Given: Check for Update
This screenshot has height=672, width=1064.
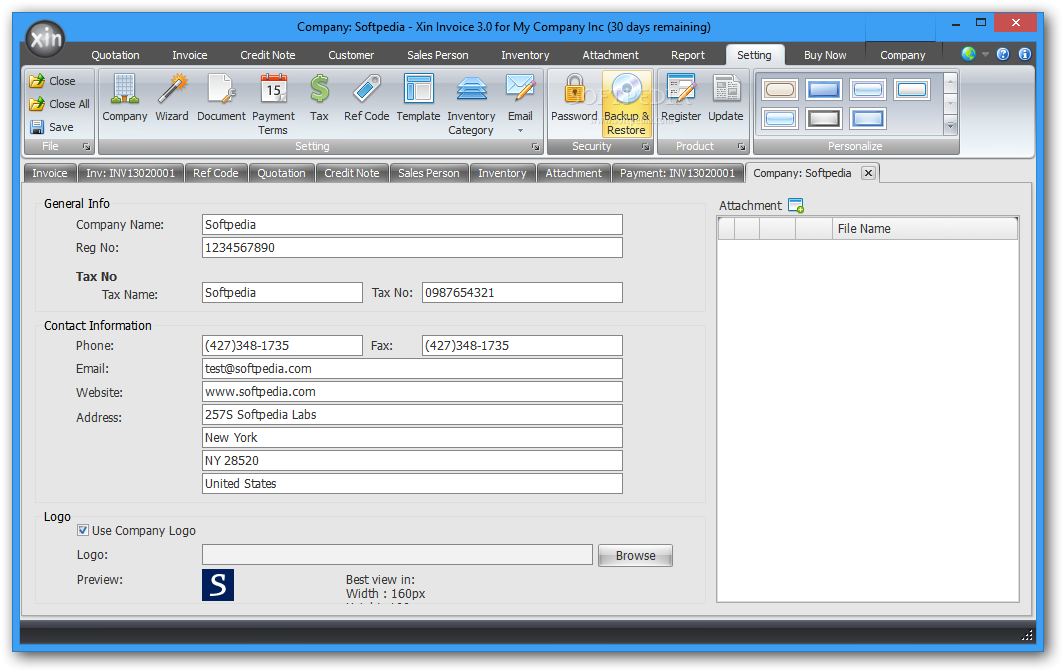Looking at the screenshot, I should (725, 98).
